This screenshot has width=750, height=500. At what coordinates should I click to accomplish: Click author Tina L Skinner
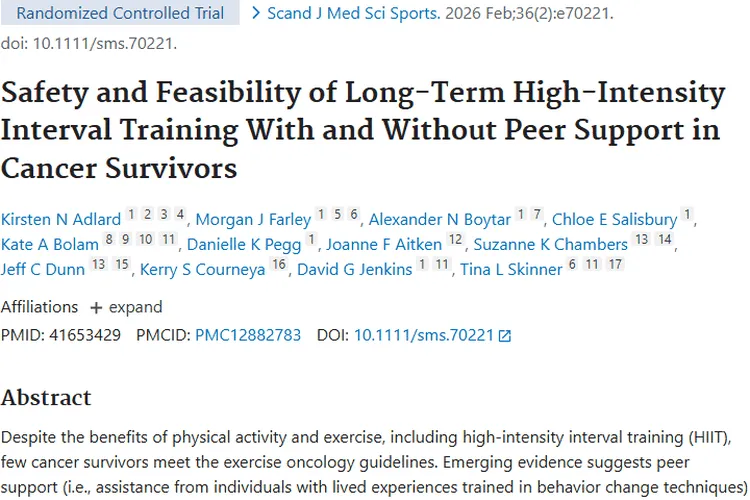pyautogui.click(x=510, y=270)
